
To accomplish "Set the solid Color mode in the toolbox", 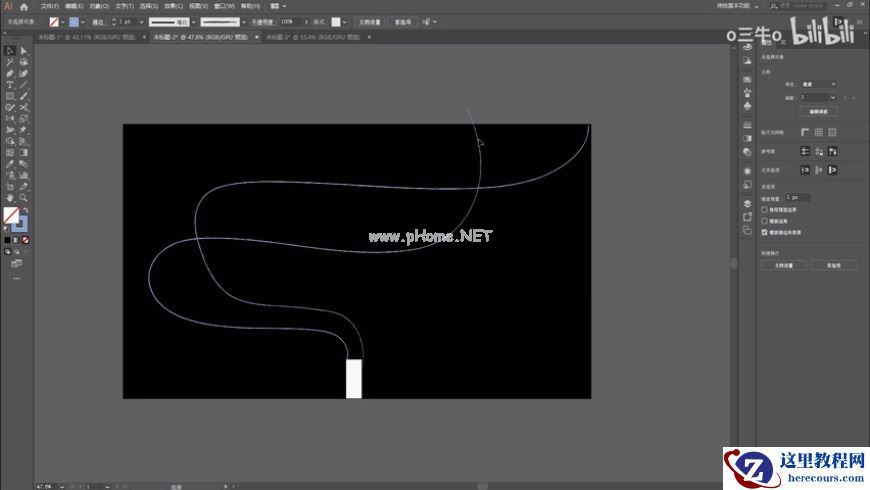I will click(x=7, y=240).
